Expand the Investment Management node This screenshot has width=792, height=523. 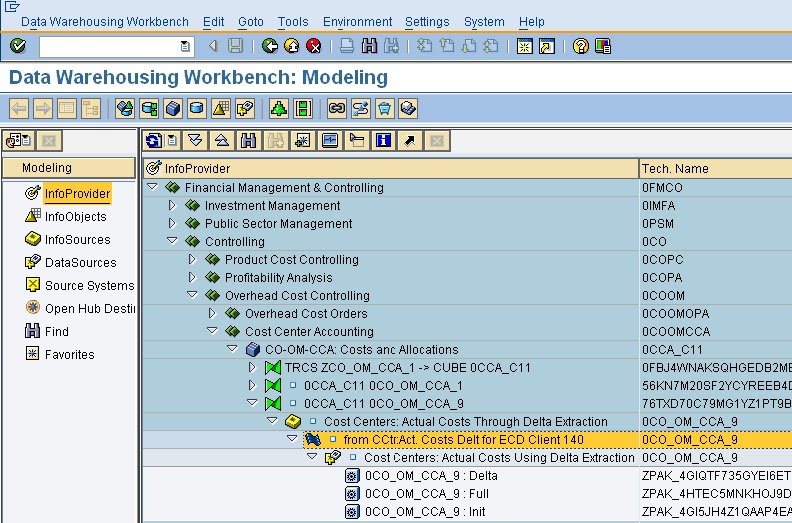(172, 205)
